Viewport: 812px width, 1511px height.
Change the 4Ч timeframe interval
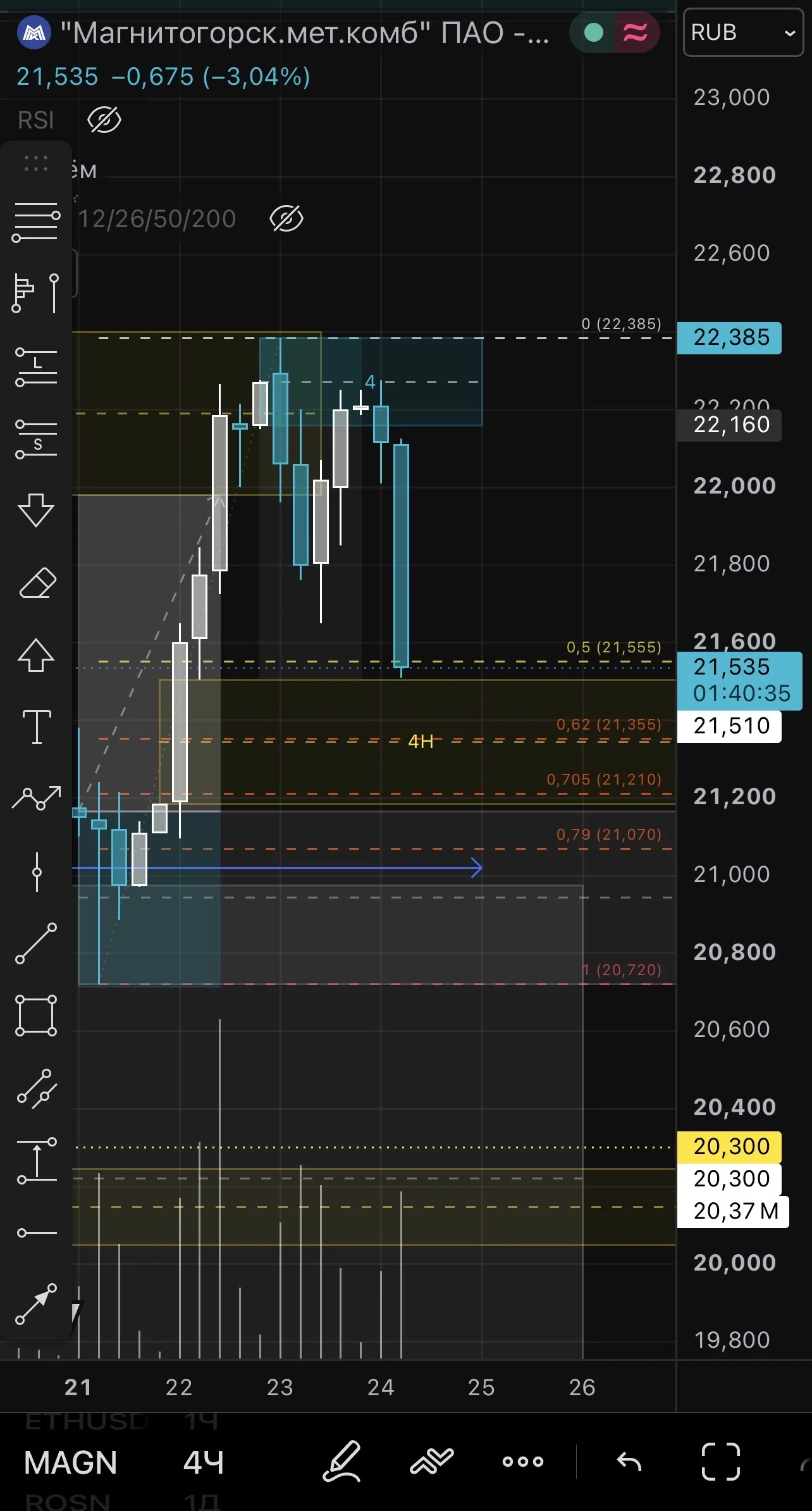[x=203, y=1462]
